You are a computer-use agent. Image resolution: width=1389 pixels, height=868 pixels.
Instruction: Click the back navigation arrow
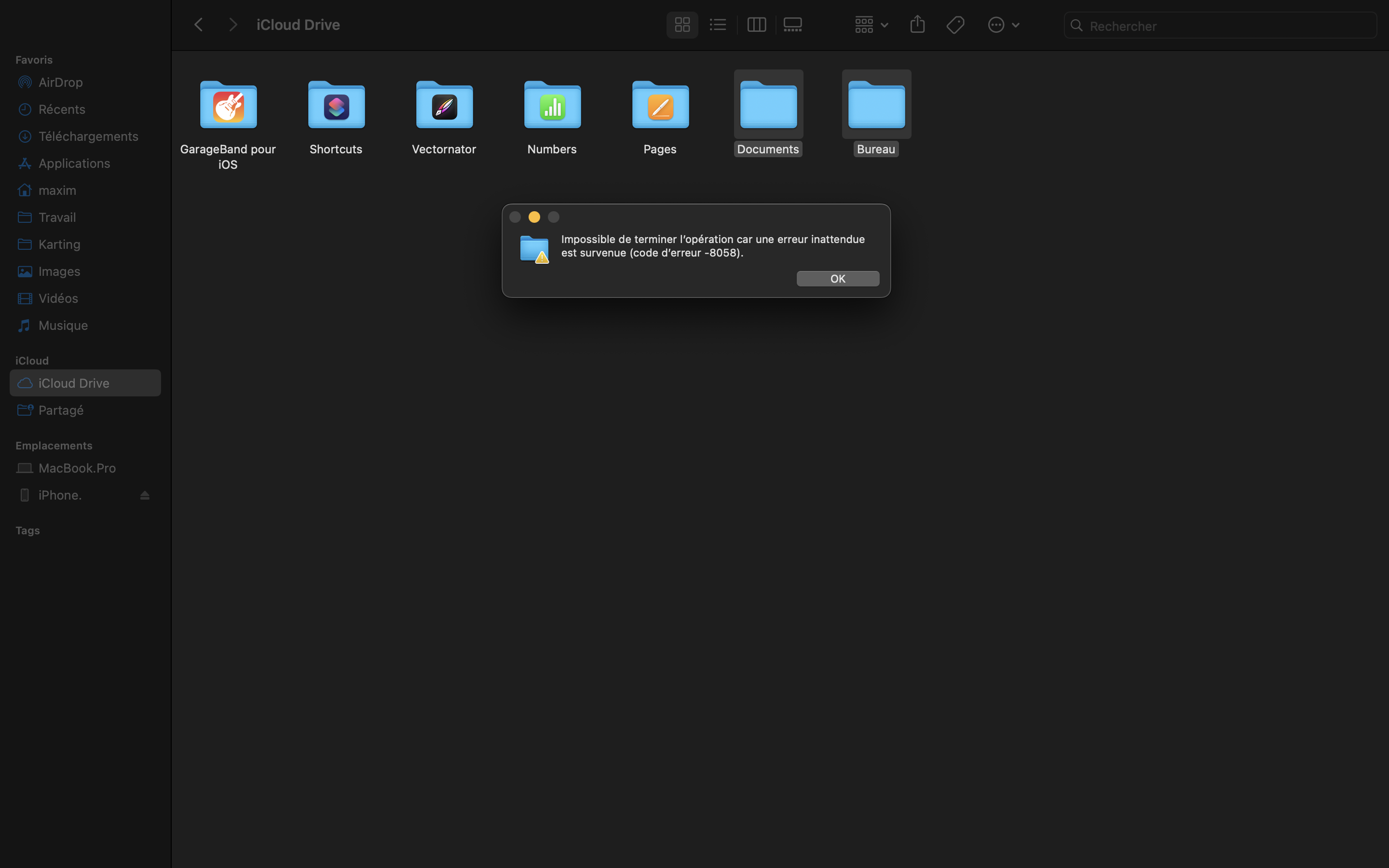click(199, 25)
